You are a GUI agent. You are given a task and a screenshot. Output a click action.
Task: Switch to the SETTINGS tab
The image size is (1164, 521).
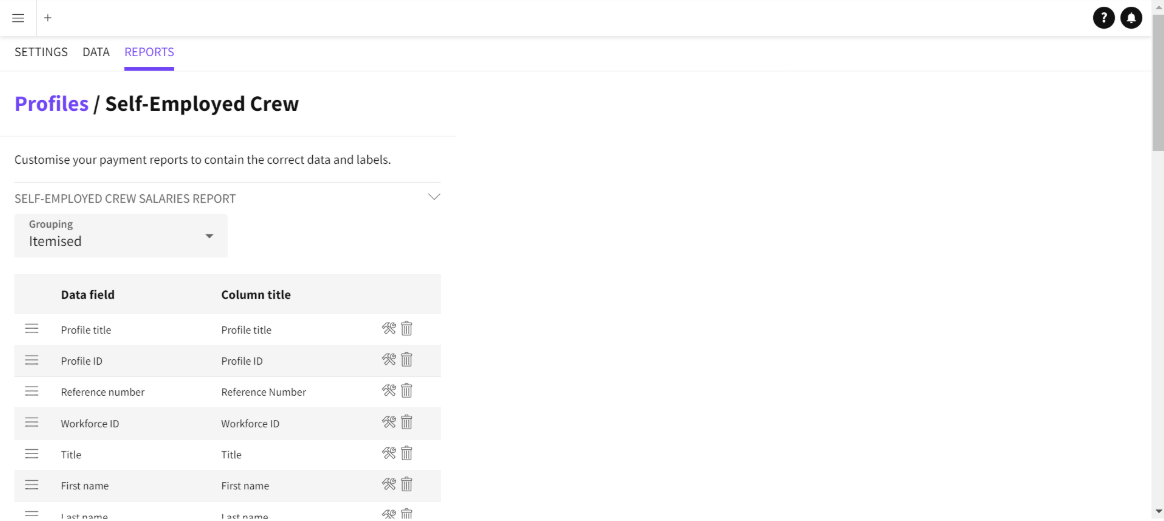pyautogui.click(x=41, y=52)
